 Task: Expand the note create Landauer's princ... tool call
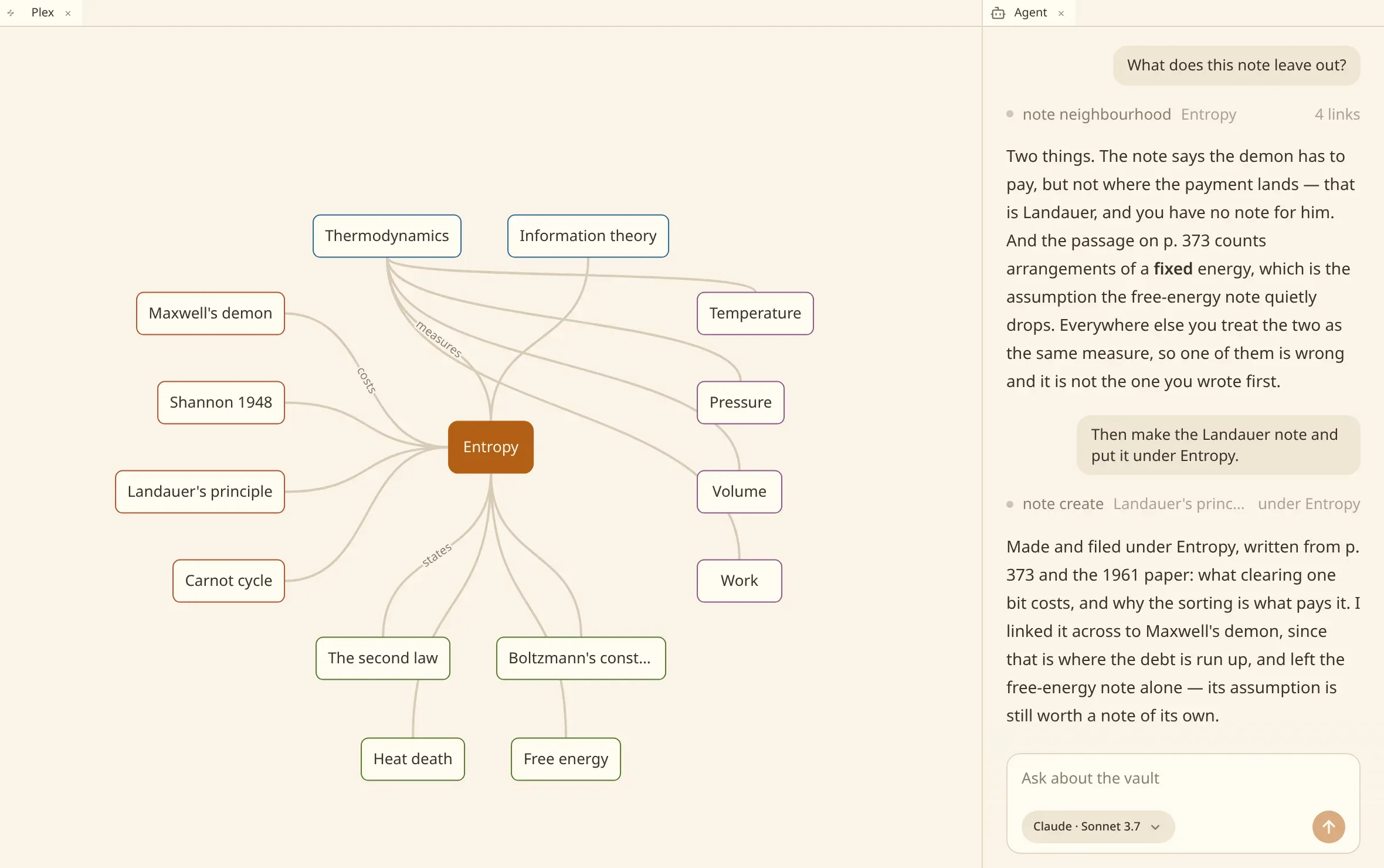pos(1182,504)
